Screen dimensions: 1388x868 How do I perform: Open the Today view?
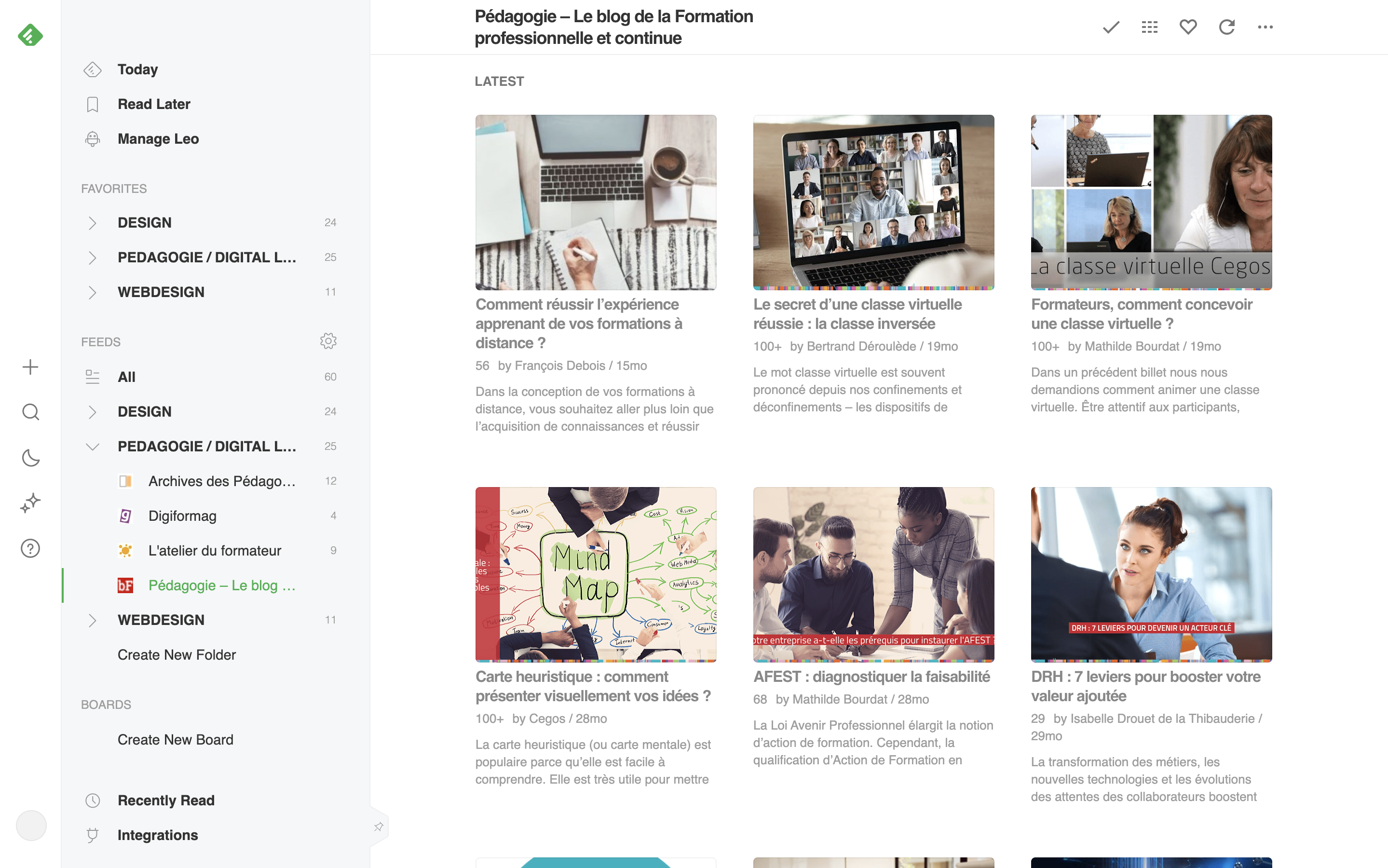[x=137, y=69]
